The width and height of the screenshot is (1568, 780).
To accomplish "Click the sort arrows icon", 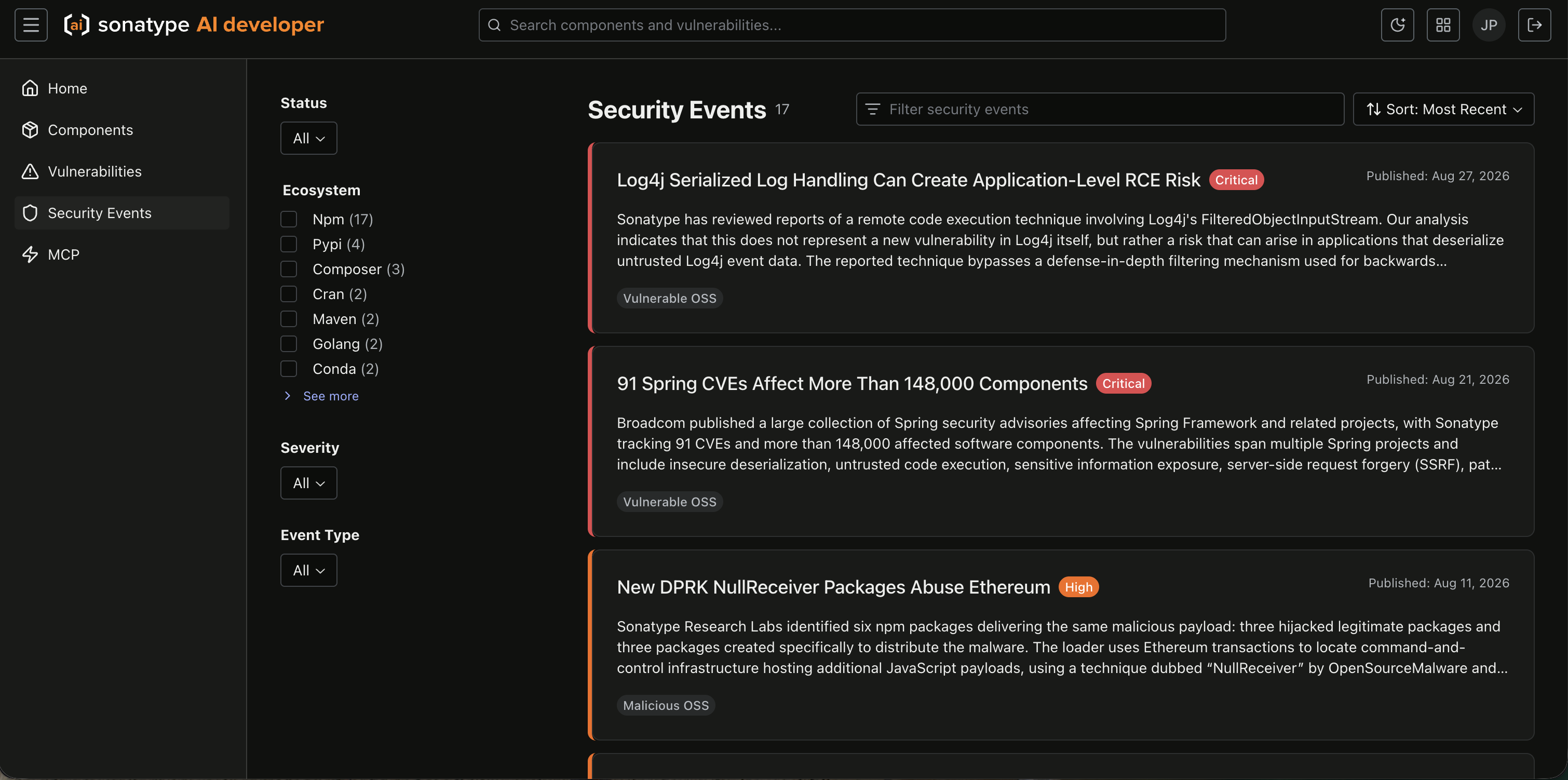I will (1373, 109).
